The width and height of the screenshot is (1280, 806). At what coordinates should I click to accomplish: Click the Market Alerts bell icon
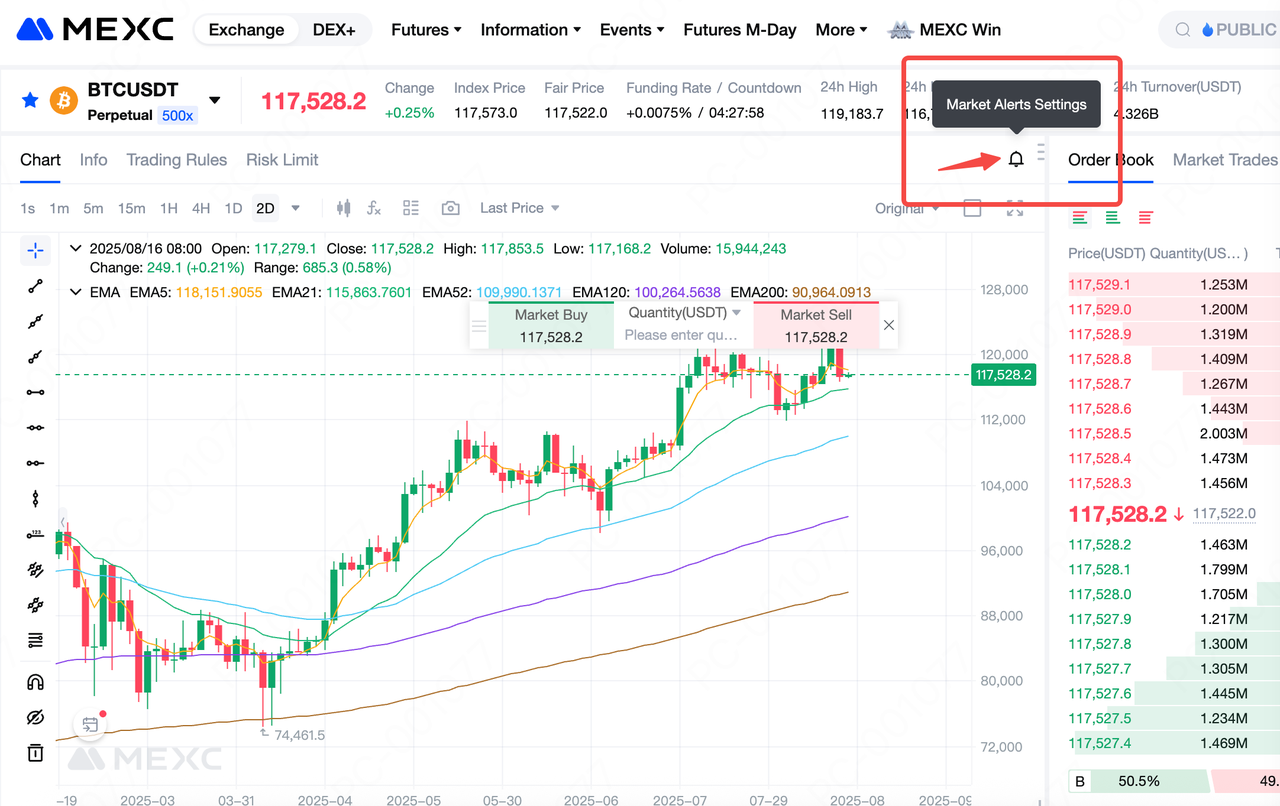pos(1016,159)
